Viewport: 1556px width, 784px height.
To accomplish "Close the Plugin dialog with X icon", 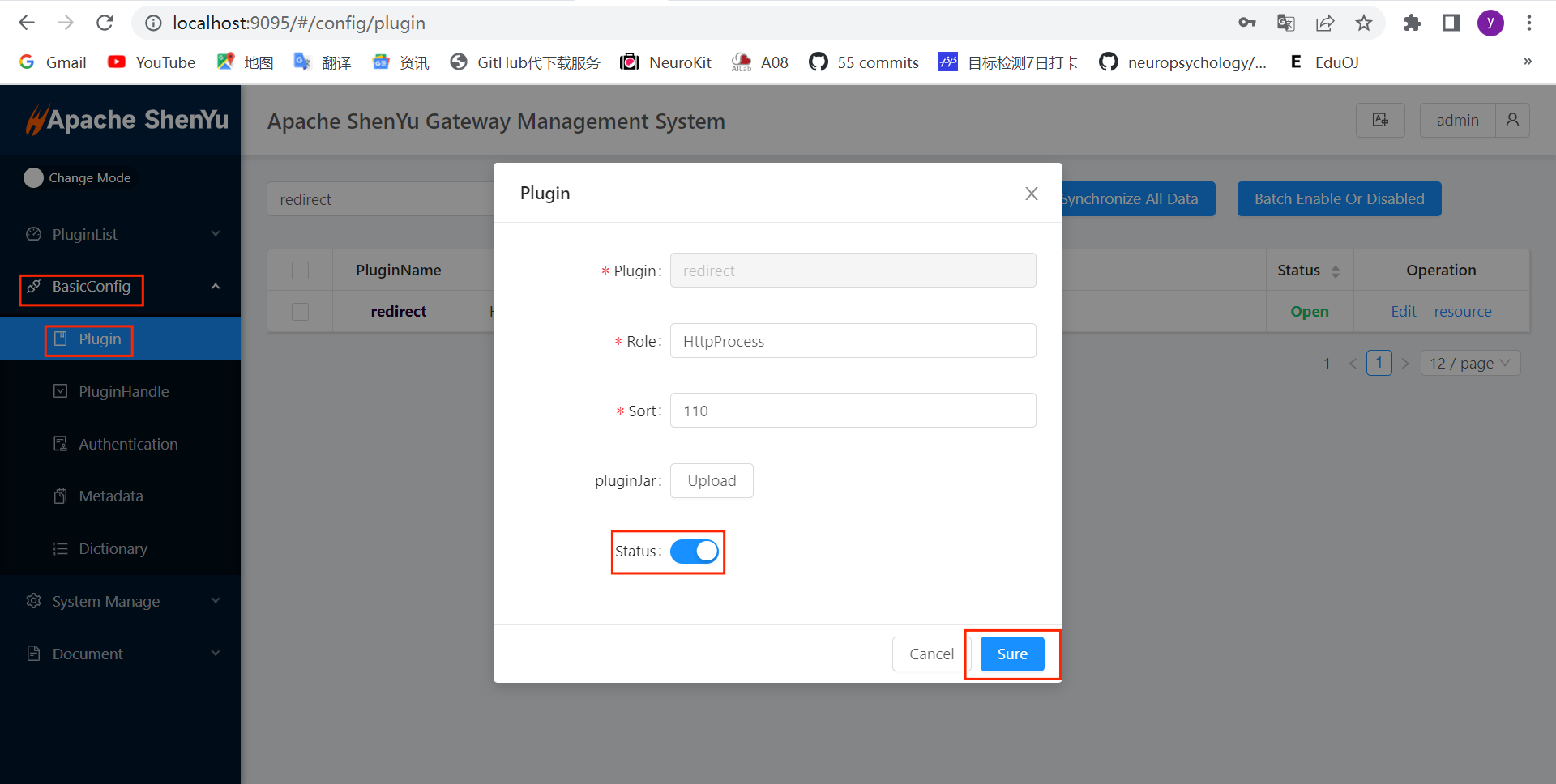I will click(x=1031, y=194).
